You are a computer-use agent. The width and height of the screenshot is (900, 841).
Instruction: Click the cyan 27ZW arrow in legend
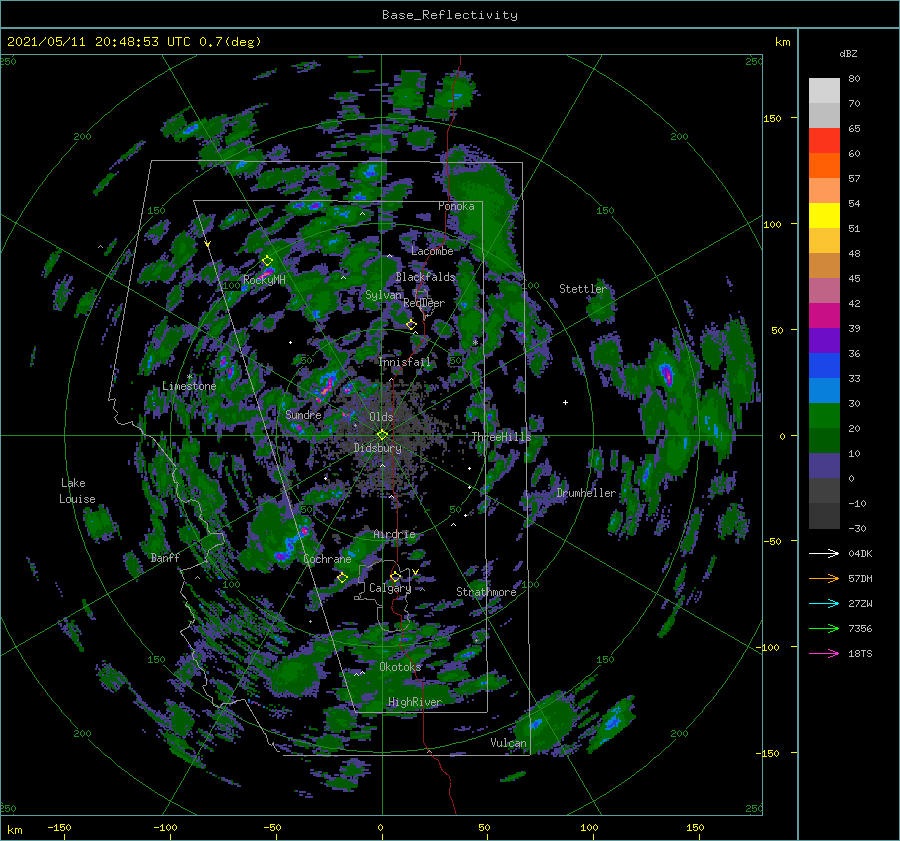click(x=824, y=603)
